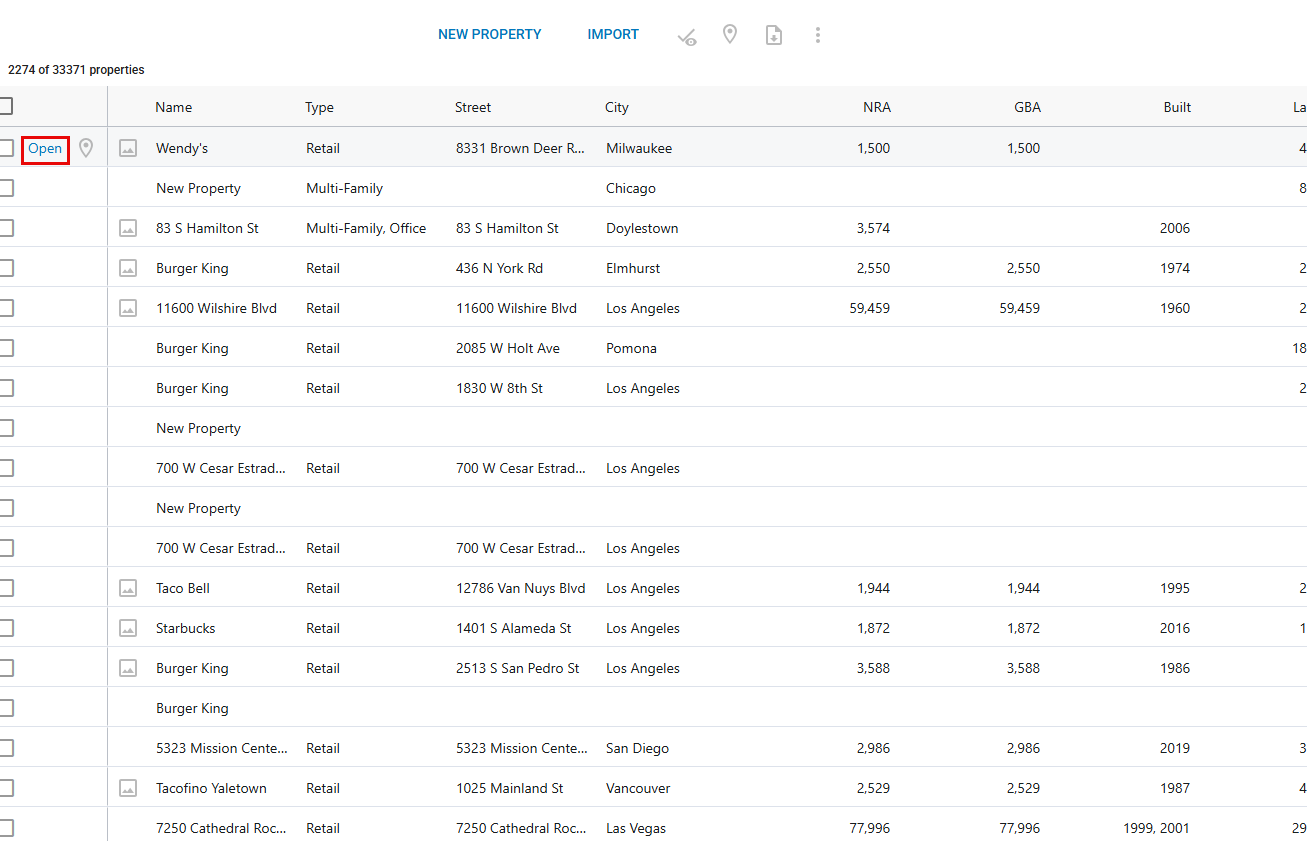
Task: Open the Wendy's property link
Action: [x=45, y=149]
